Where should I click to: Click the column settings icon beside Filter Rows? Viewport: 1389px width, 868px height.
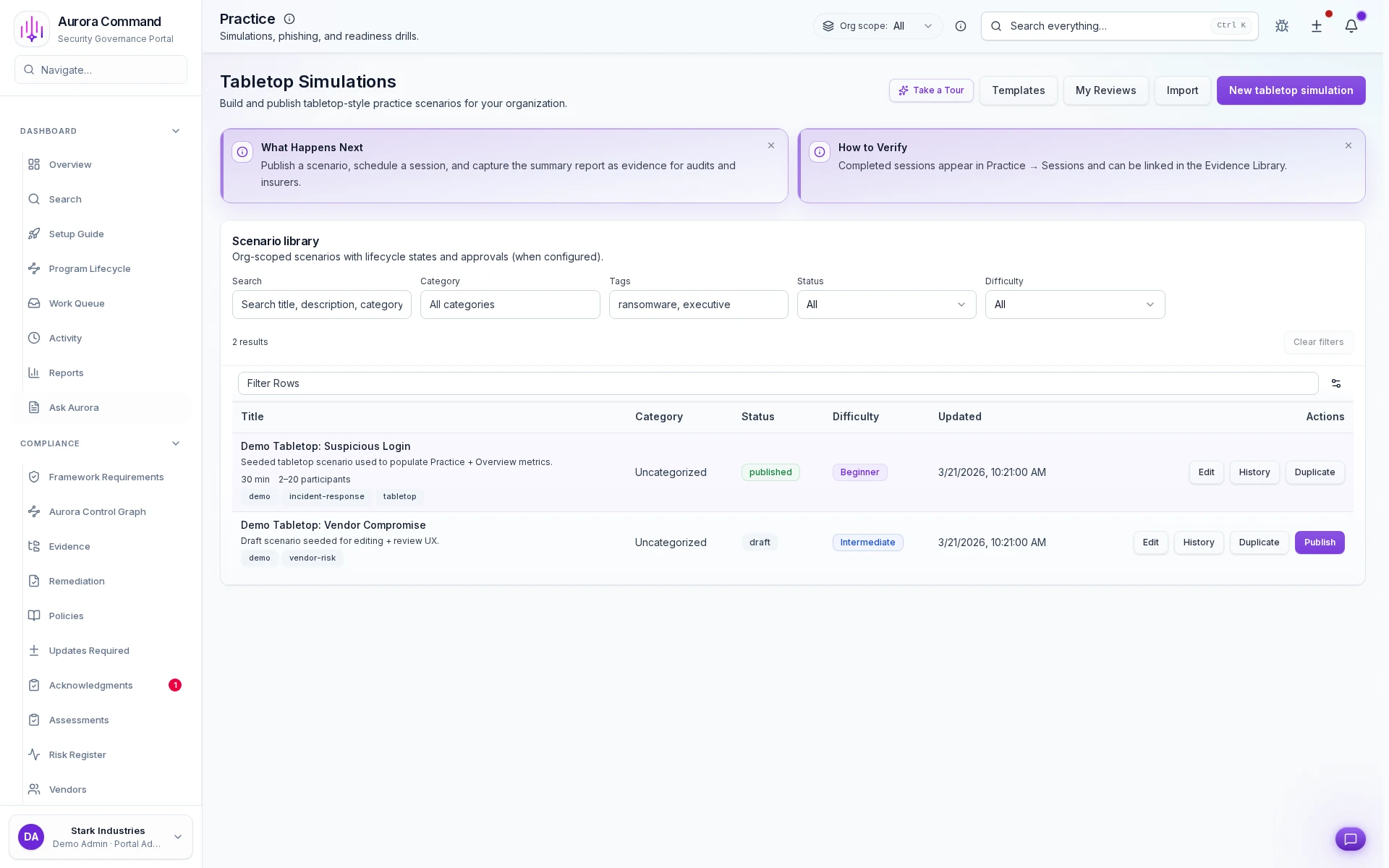1335,383
